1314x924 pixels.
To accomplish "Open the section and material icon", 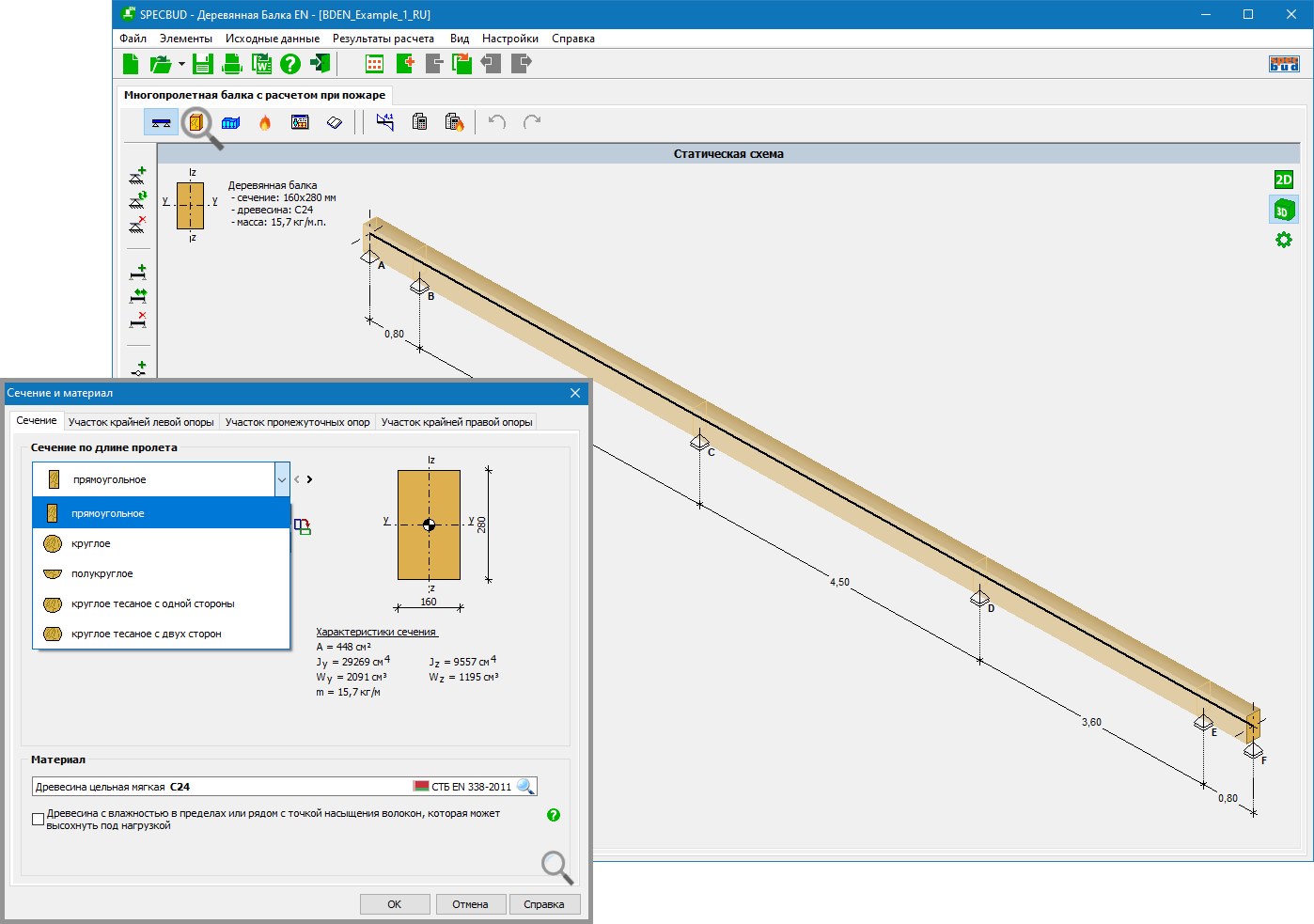I will point(196,122).
